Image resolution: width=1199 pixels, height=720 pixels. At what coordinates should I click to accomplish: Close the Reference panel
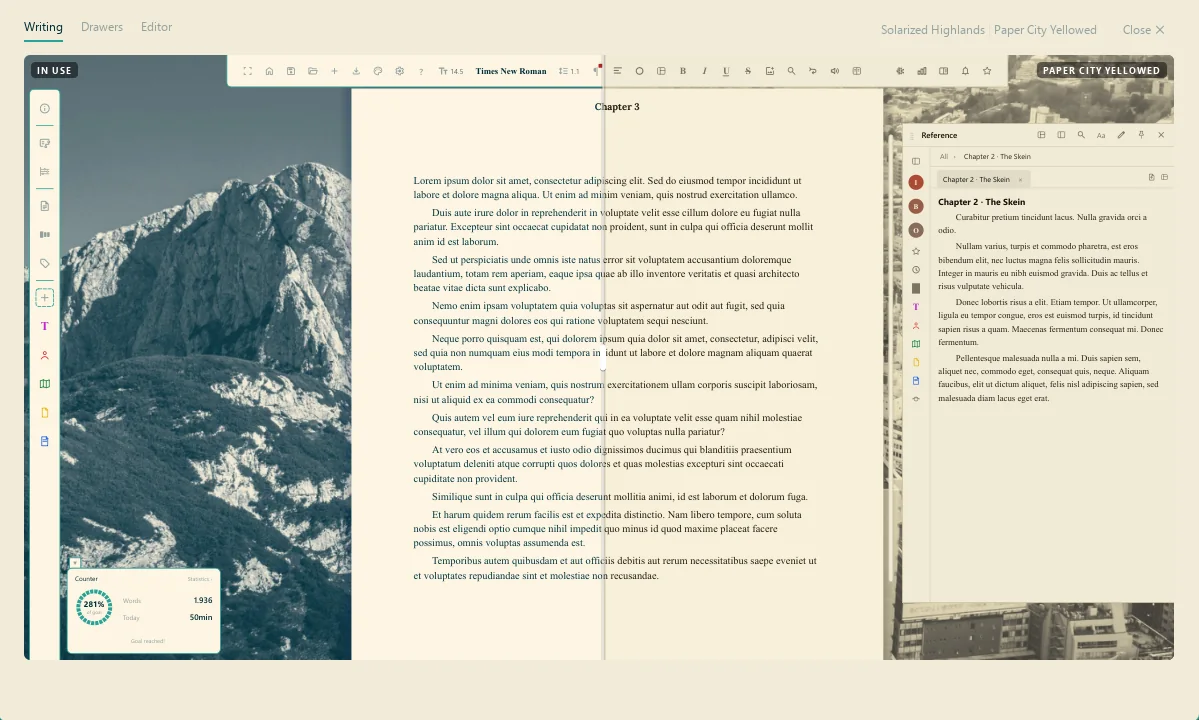tap(1161, 135)
